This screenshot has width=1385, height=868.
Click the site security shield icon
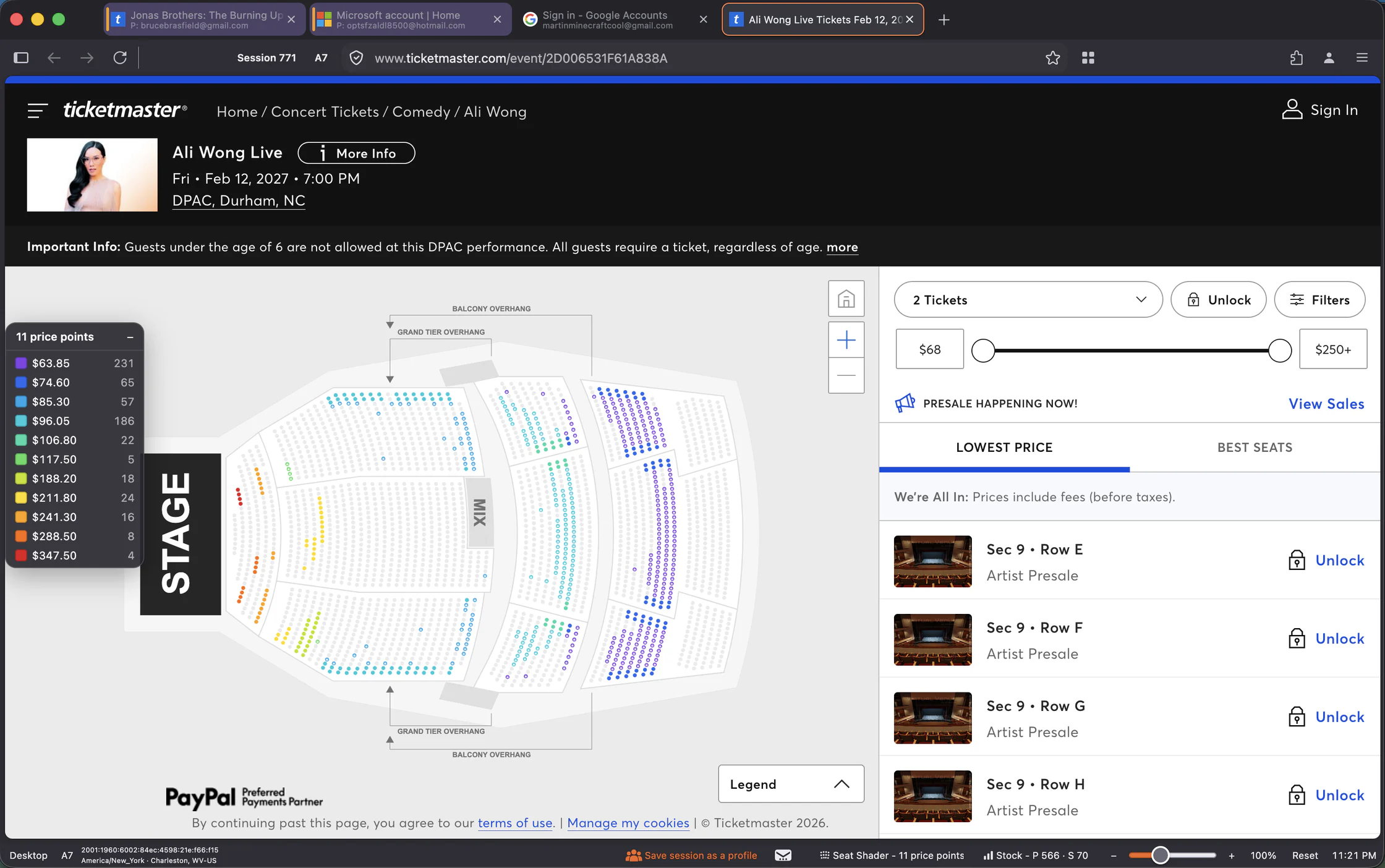[x=356, y=58]
